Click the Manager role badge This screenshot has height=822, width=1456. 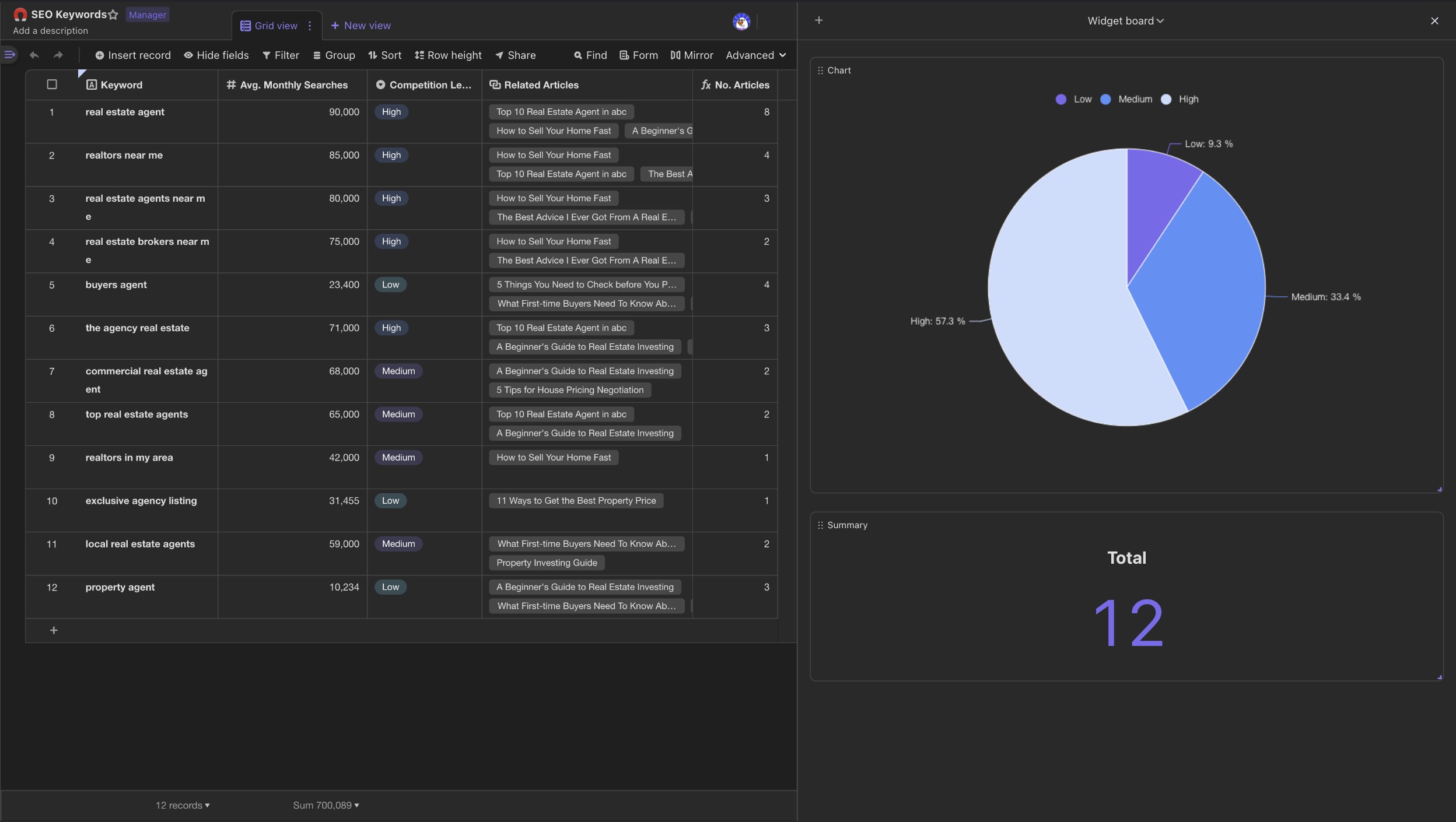pyautogui.click(x=148, y=15)
